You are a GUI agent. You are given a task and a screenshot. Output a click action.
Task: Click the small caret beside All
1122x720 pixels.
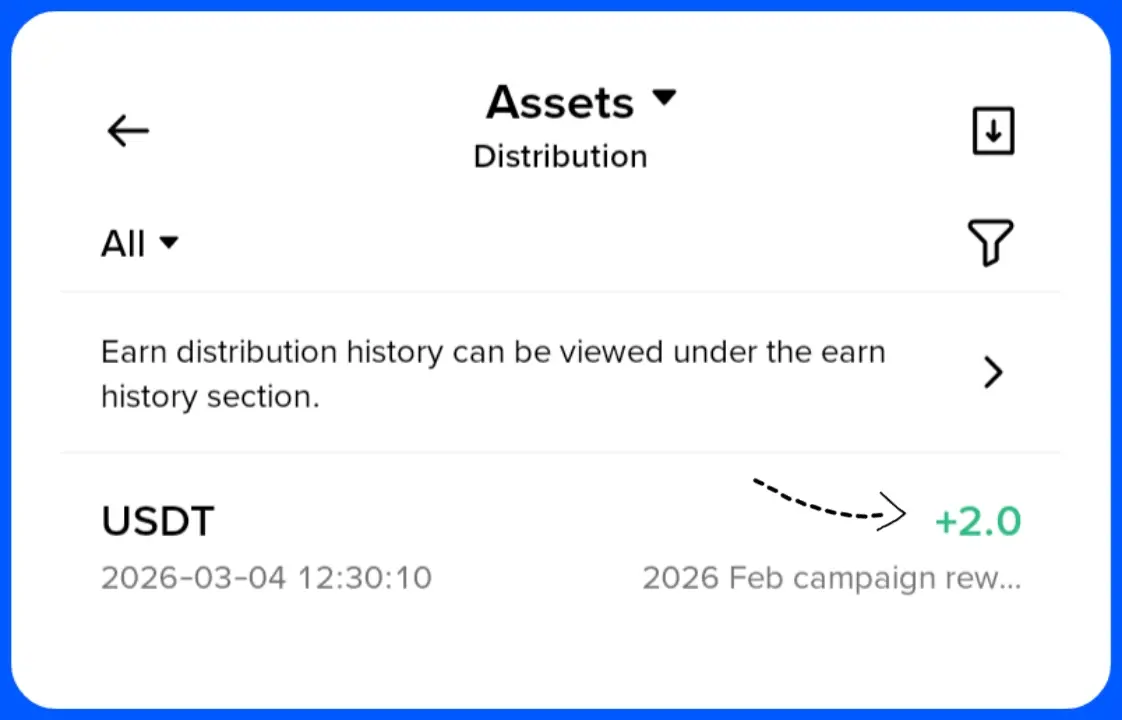tap(169, 243)
